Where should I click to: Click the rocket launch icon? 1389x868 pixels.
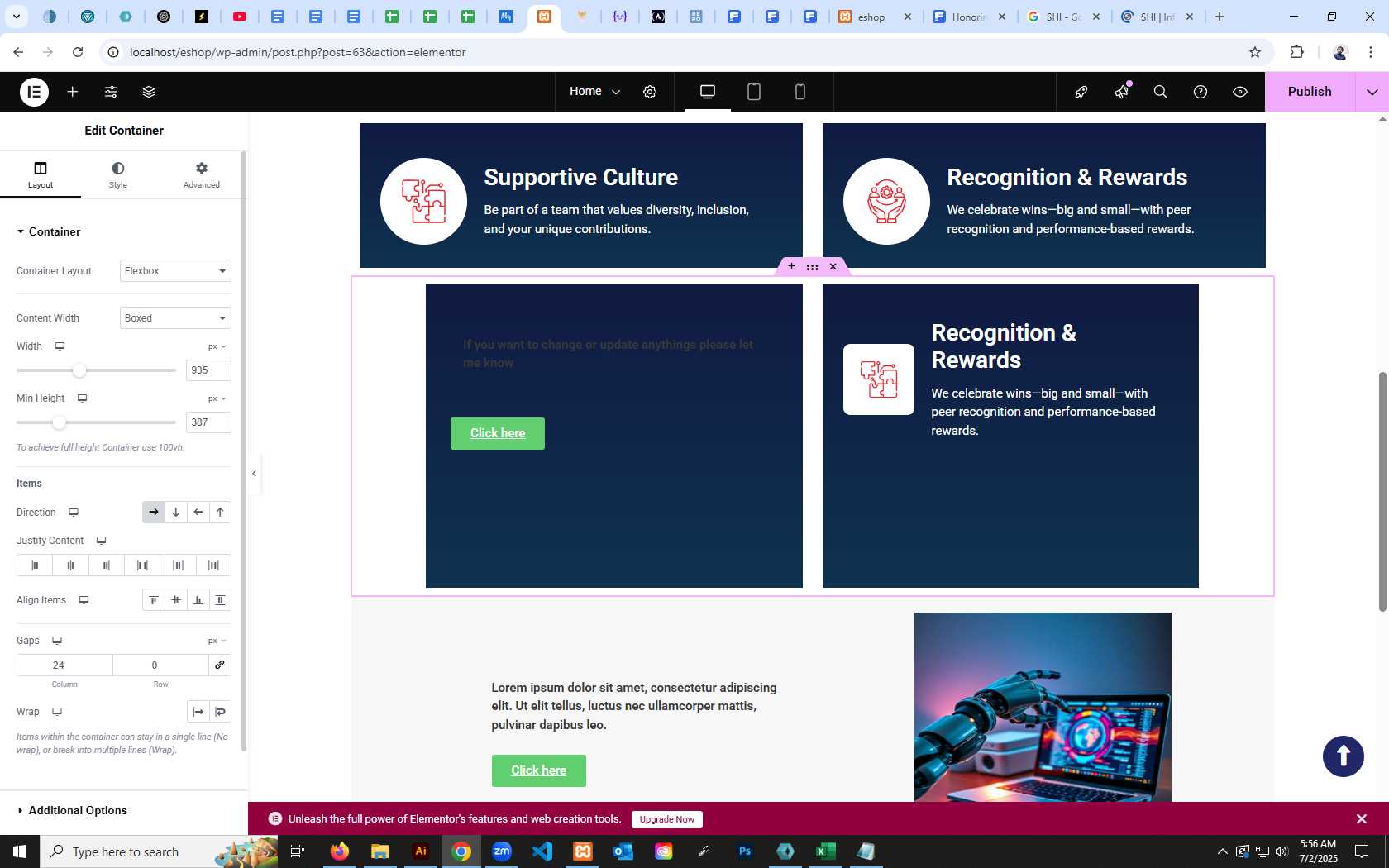pyautogui.click(x=1081, y=92)
